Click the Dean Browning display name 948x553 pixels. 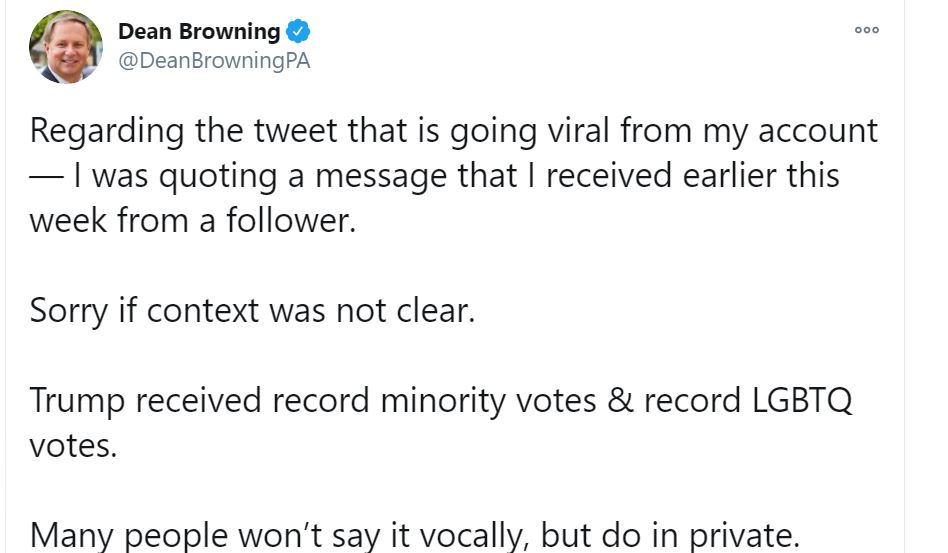point(199,31)
